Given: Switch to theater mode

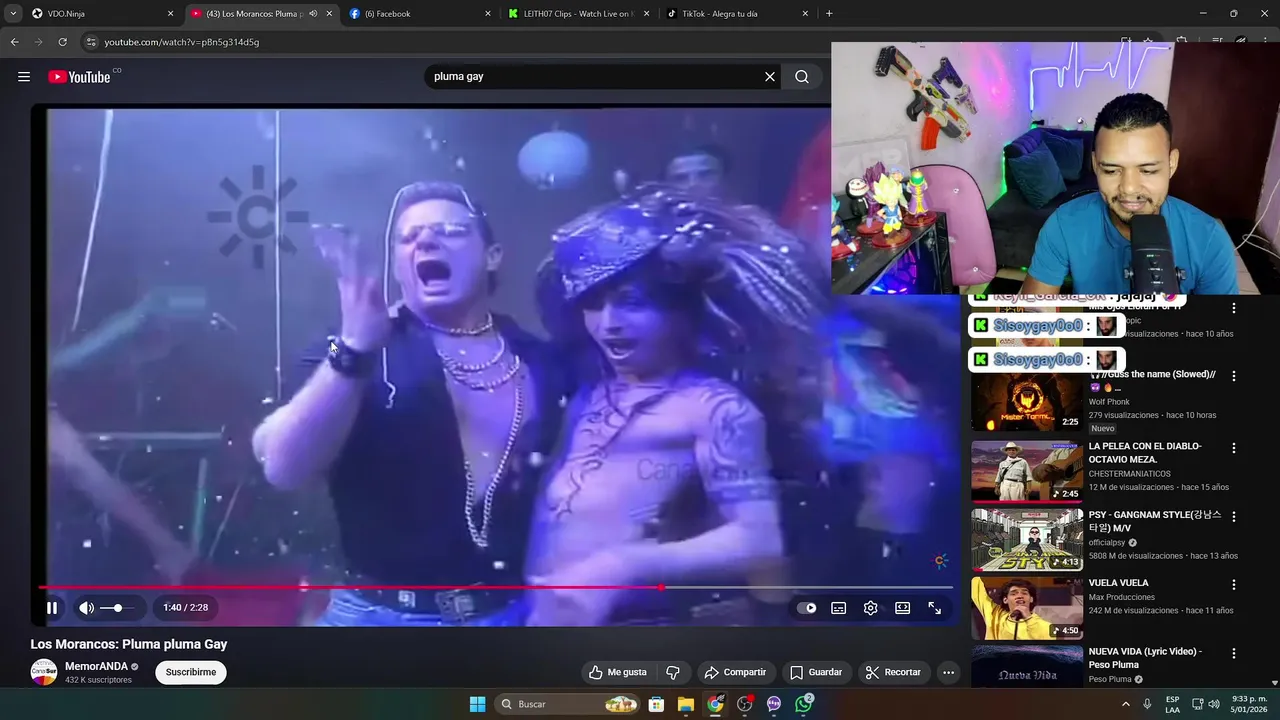Looking at the screenshot, I should (x=903, y=608).
